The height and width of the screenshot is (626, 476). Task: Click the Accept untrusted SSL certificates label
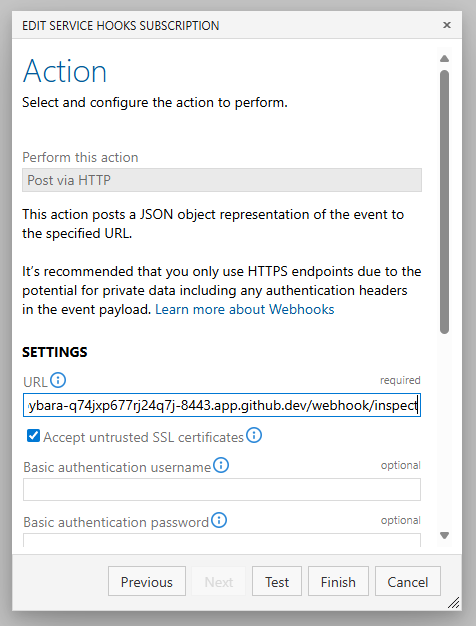143,437
